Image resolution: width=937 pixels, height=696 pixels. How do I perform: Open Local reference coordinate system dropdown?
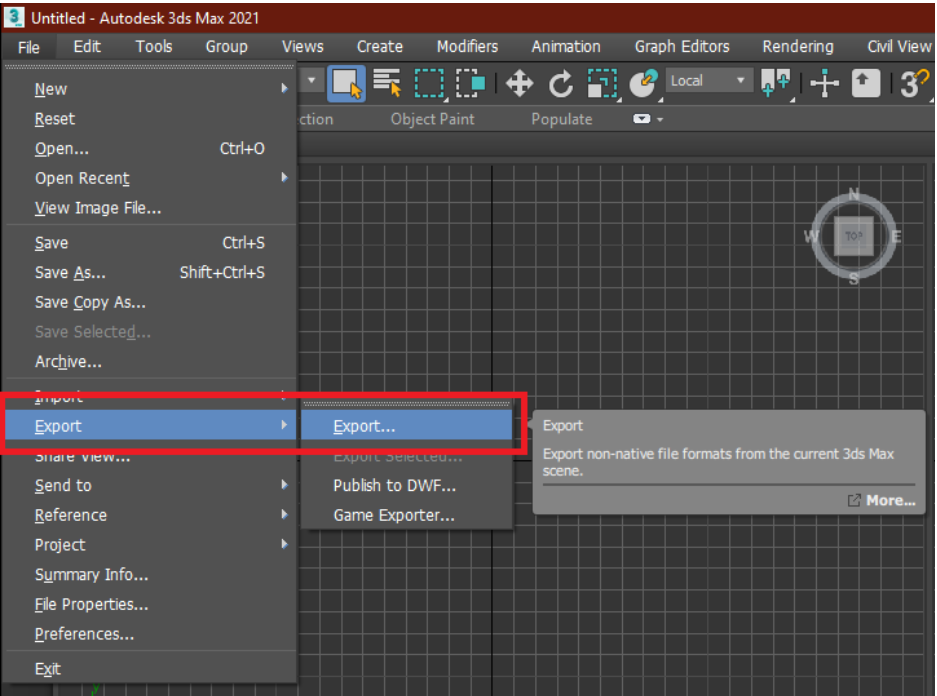(x=708, y=80)
